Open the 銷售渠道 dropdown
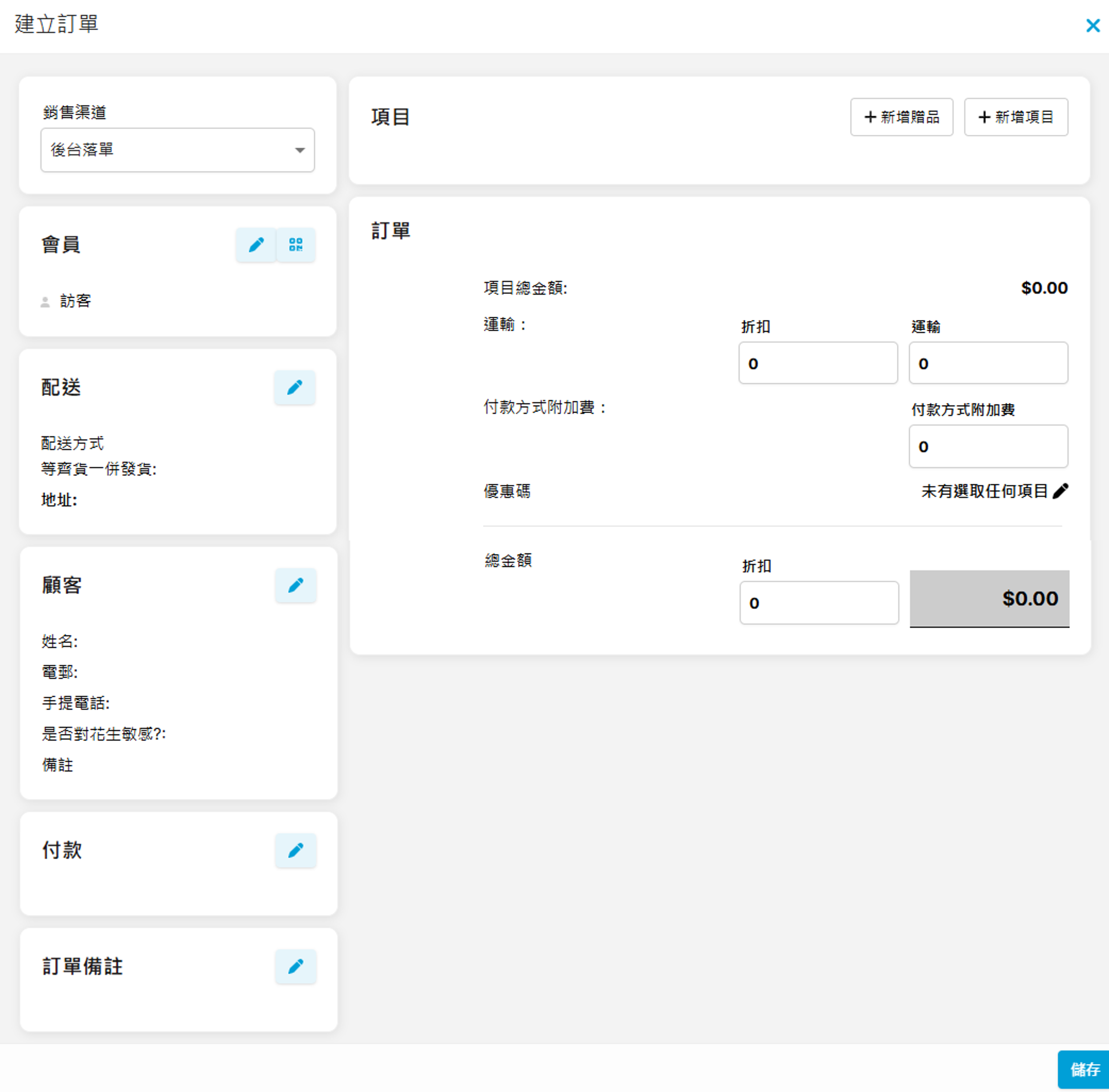 pyautogui.click(x=172, y=150)
